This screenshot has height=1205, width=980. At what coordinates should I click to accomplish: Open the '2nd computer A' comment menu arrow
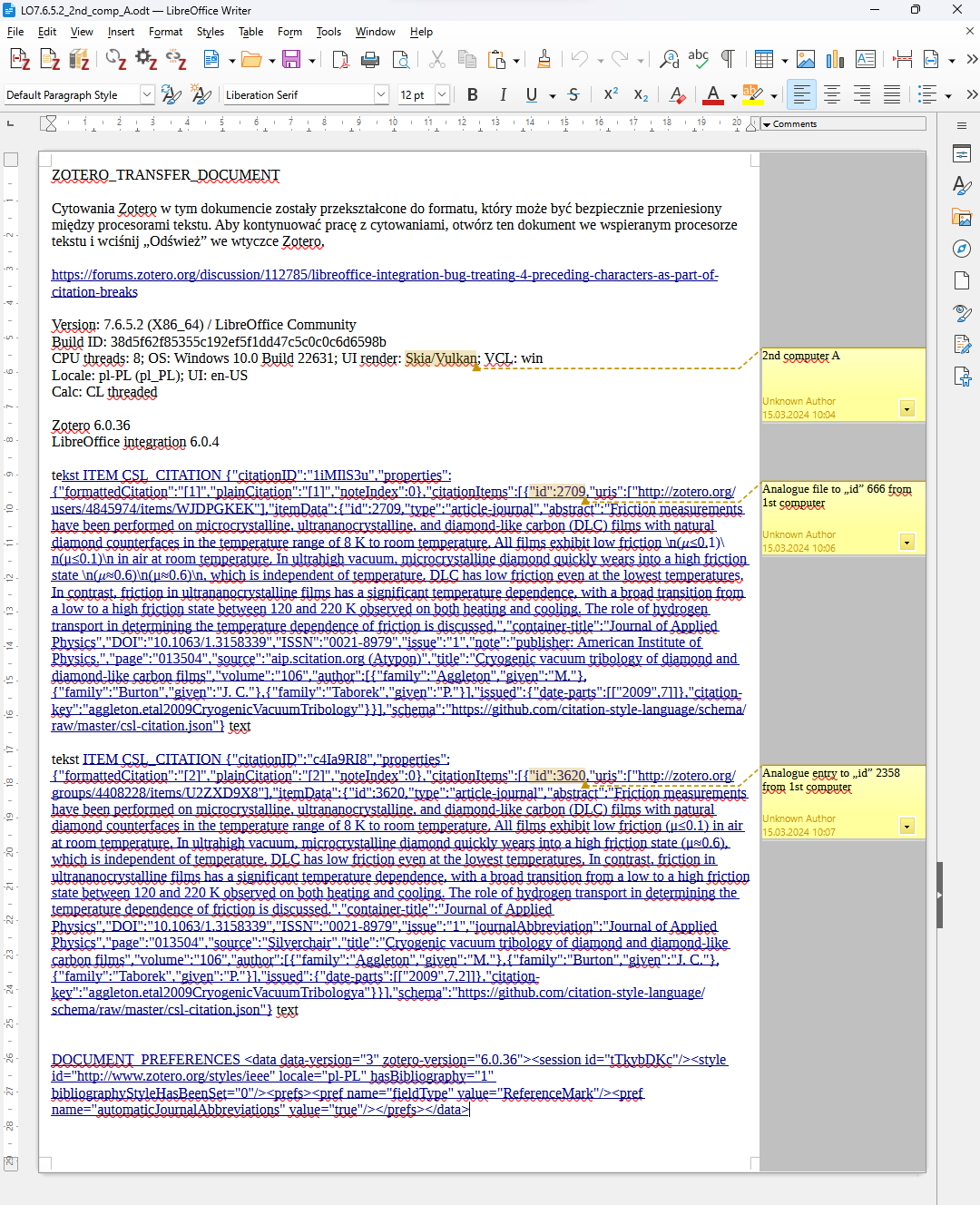pos(906,409)
